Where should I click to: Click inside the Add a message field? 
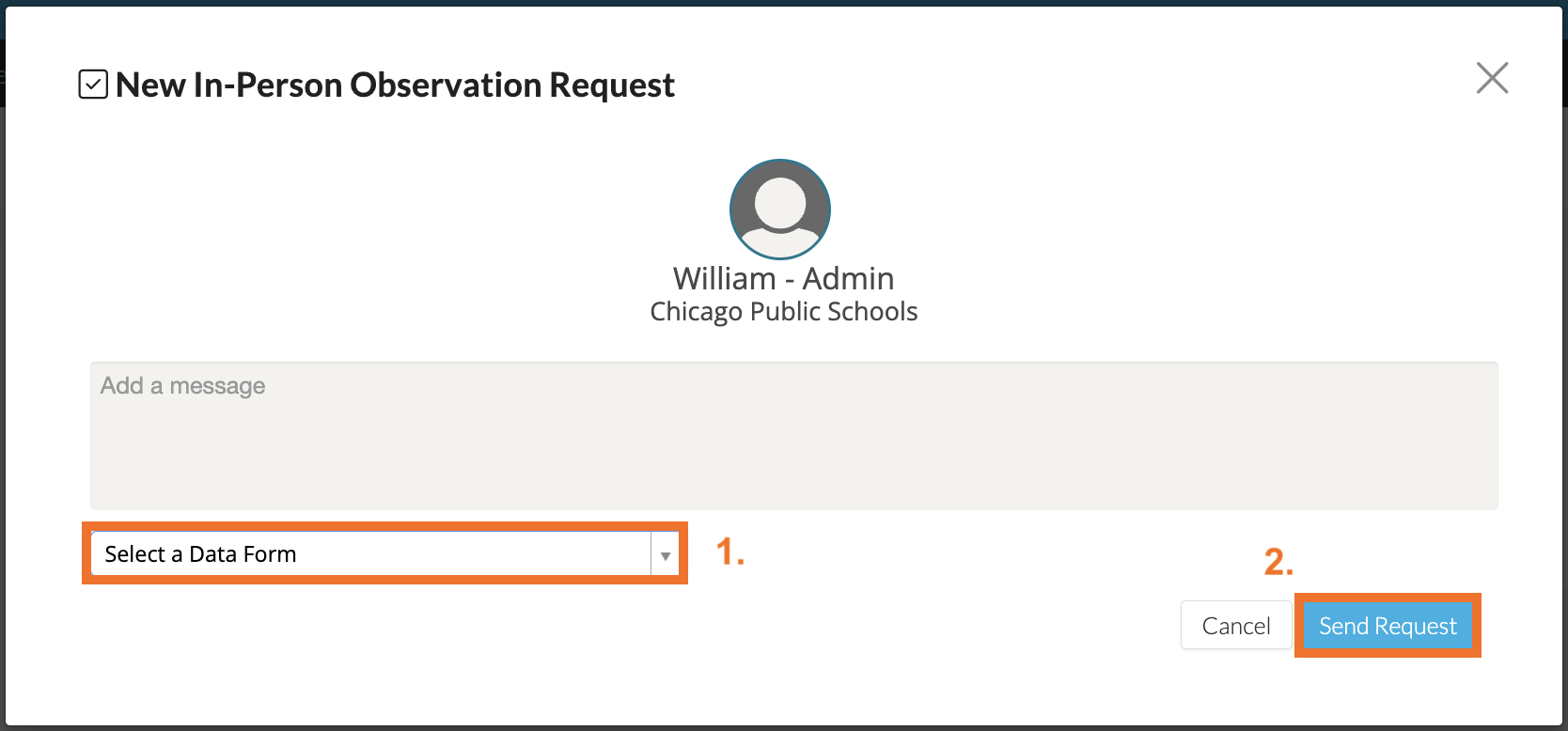tap(793, 435)
